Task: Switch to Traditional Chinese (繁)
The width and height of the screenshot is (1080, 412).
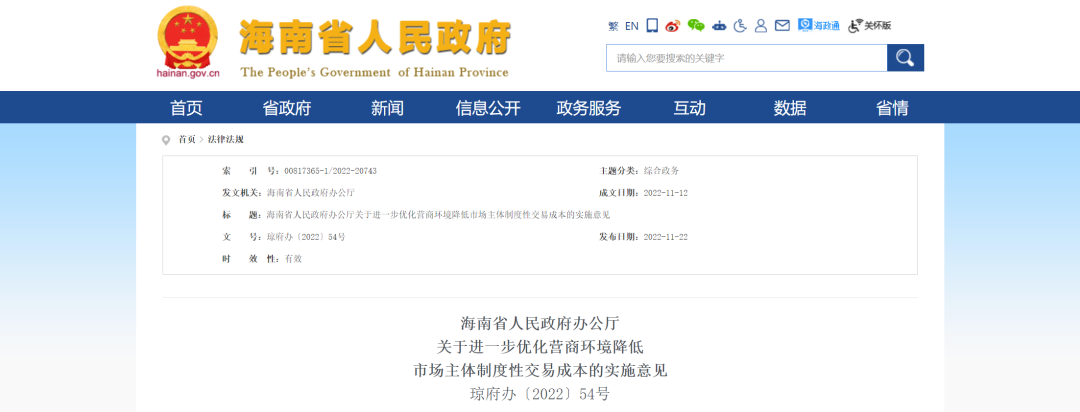Action: (x=613, y=26)
